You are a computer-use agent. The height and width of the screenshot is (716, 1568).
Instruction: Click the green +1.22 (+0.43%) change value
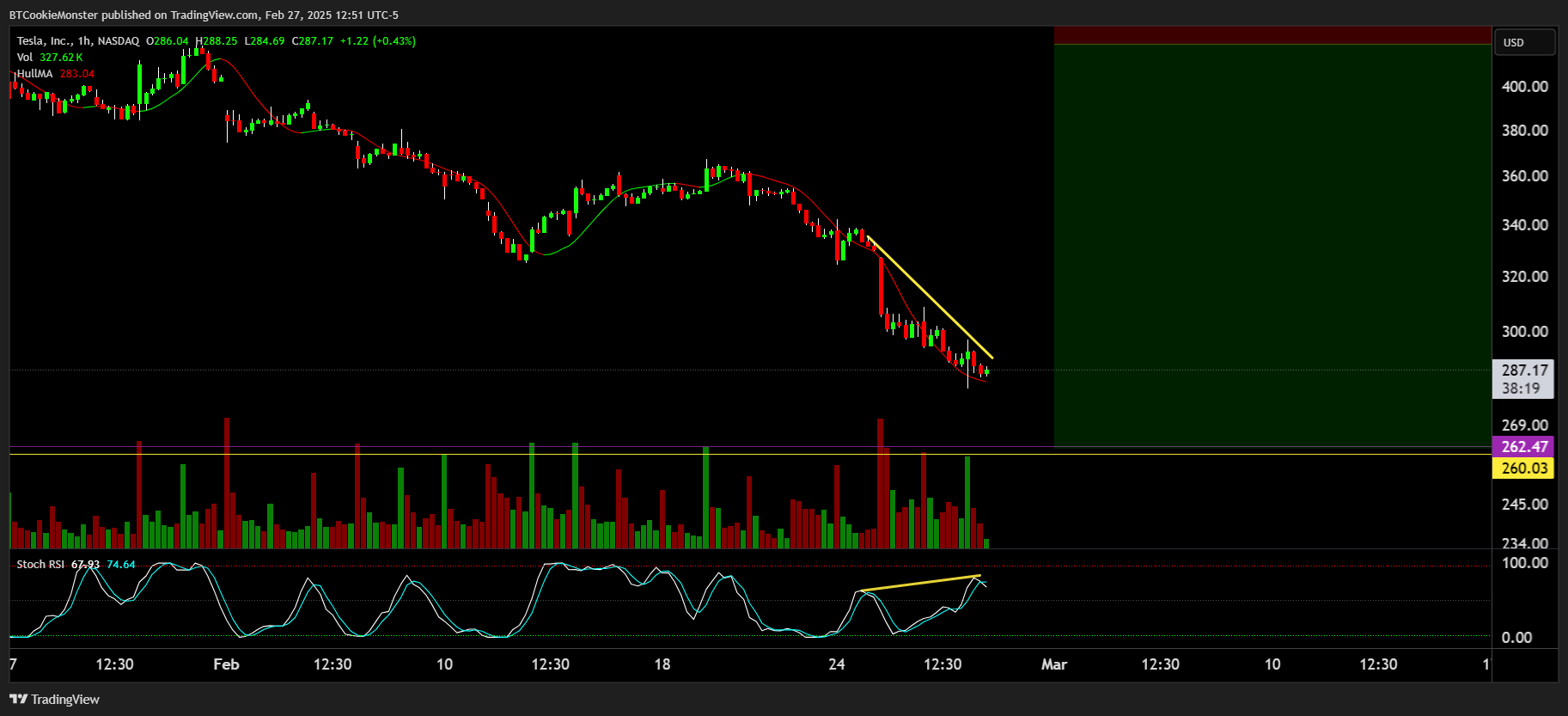378,40
